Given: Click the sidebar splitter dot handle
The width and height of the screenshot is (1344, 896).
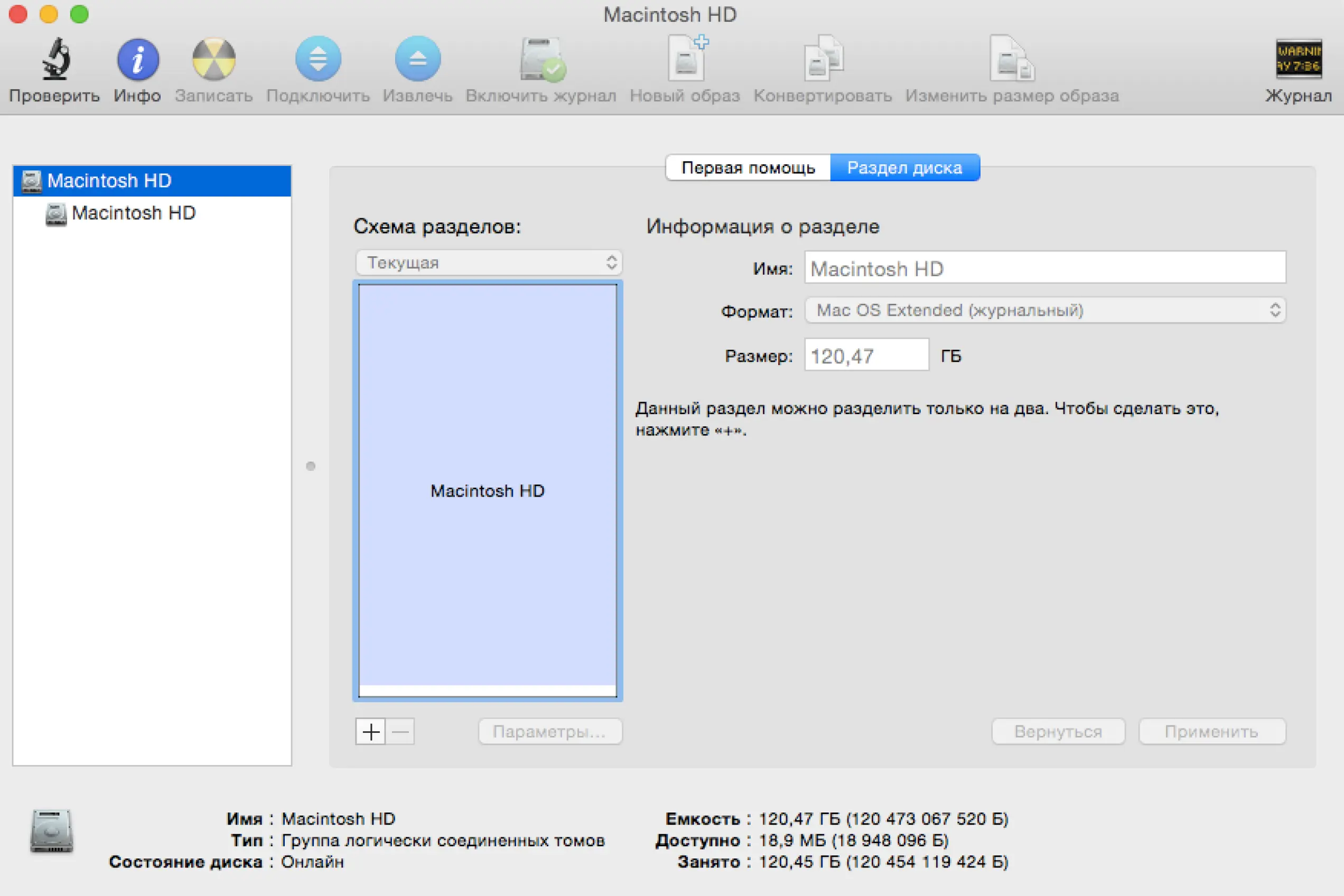Looking at the screenshot, I should tap(310, 466).
